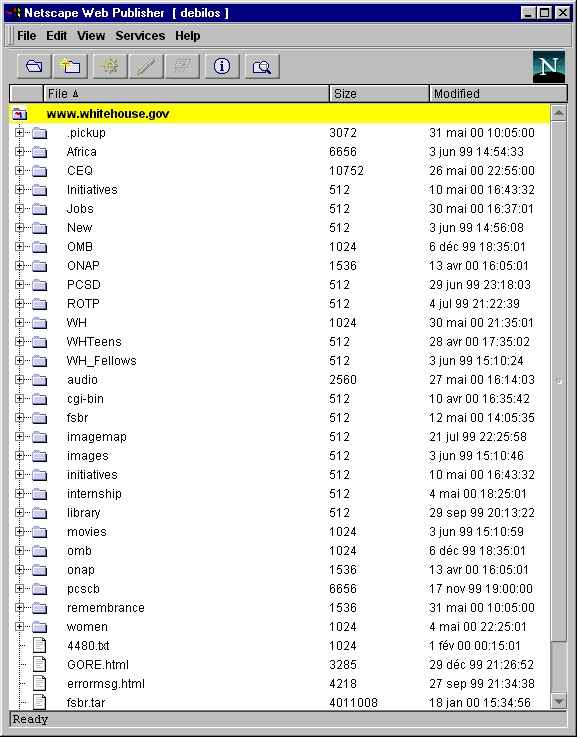Click the document icon beside GORE.html

coord(39,664)
